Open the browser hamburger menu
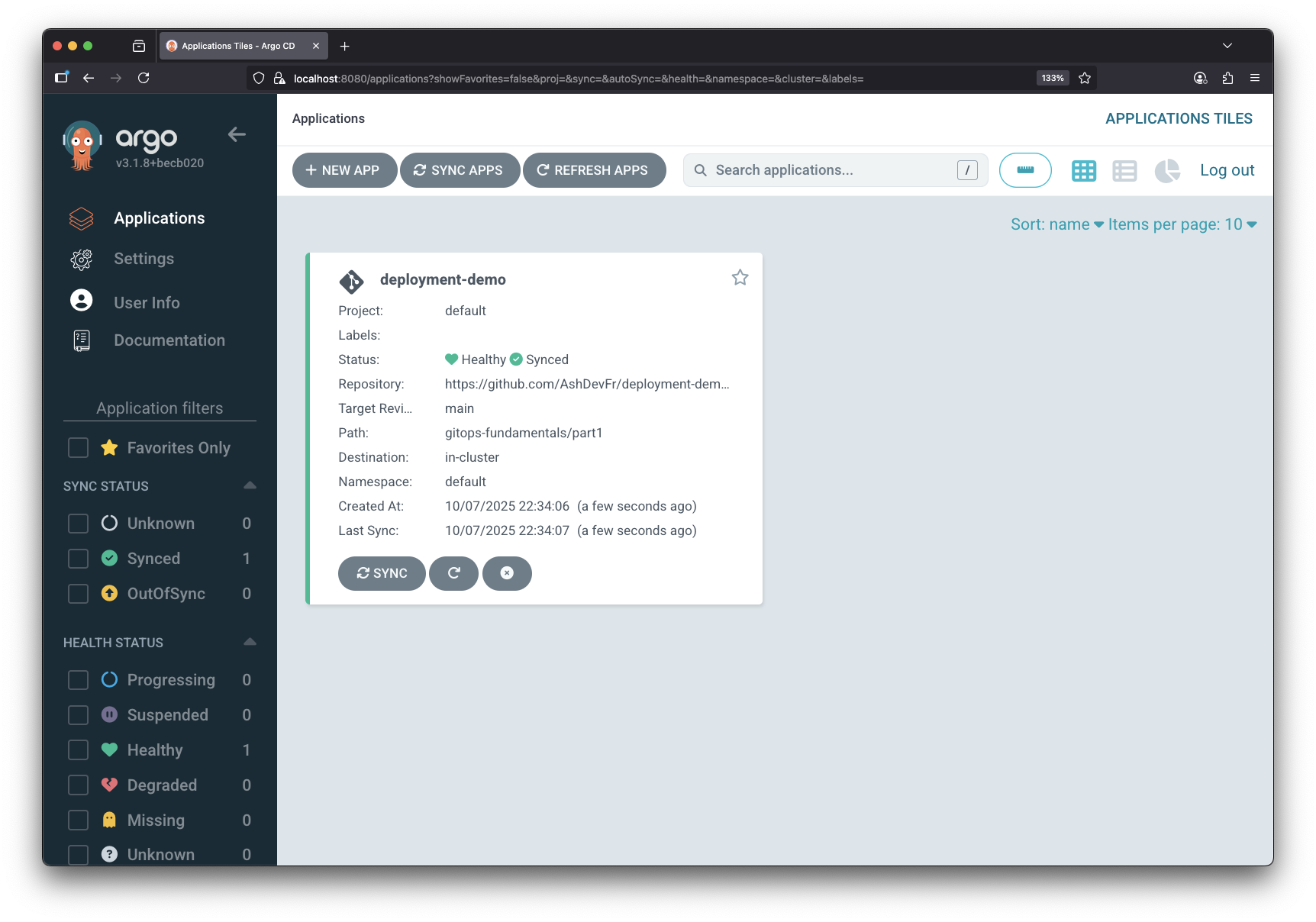The image size is (1316, 922). tap(1255, 78)
